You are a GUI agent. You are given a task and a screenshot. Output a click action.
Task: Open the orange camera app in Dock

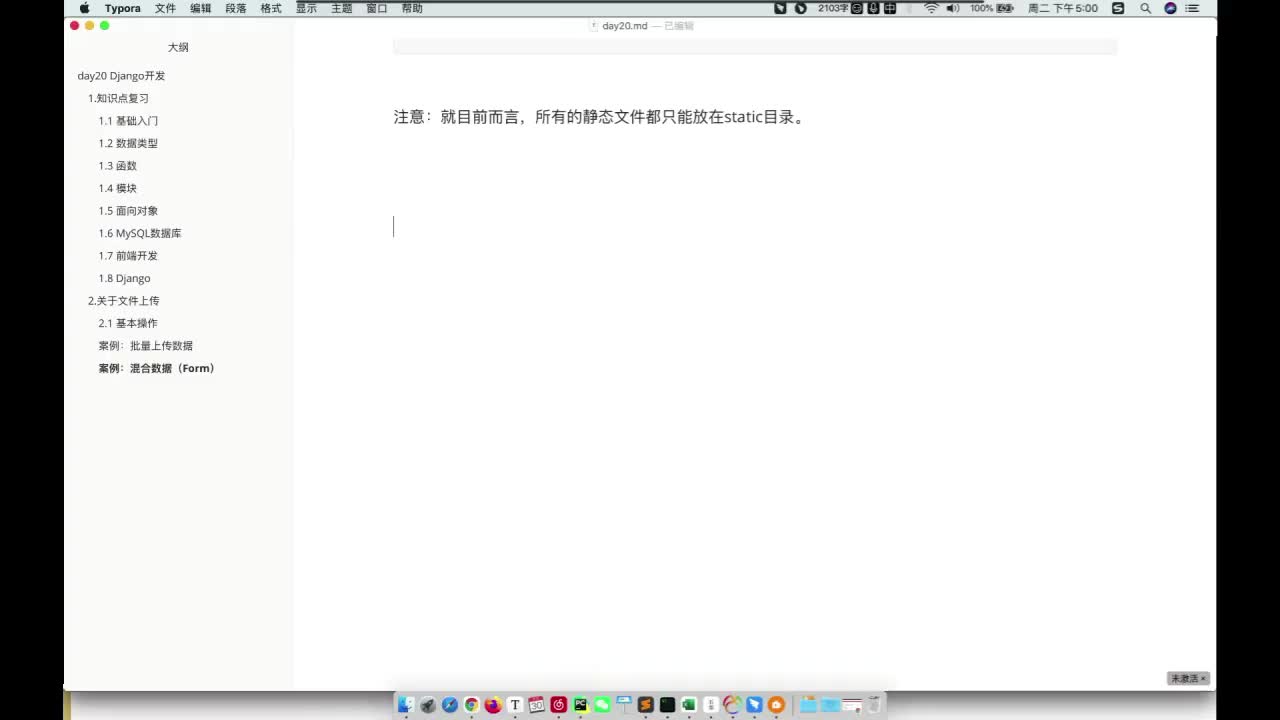[x=776, y=705]
